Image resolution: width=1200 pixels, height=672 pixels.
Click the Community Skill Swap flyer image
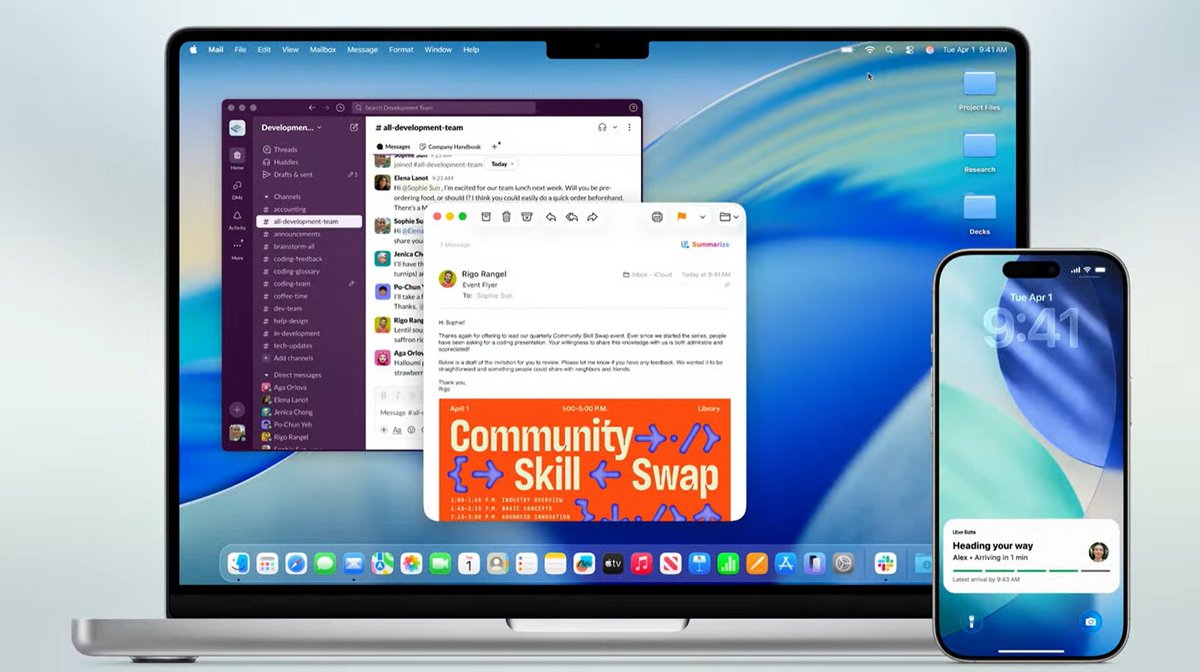click(x=584, y=460)
